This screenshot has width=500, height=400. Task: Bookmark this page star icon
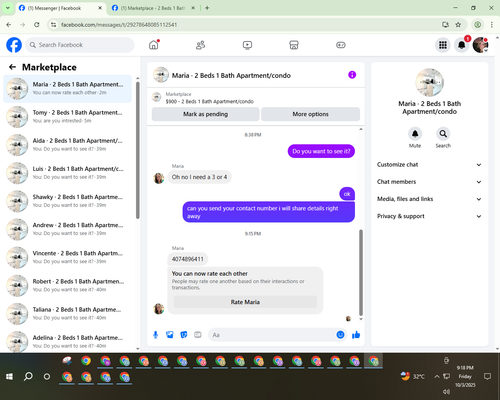[x=458, y=25]
